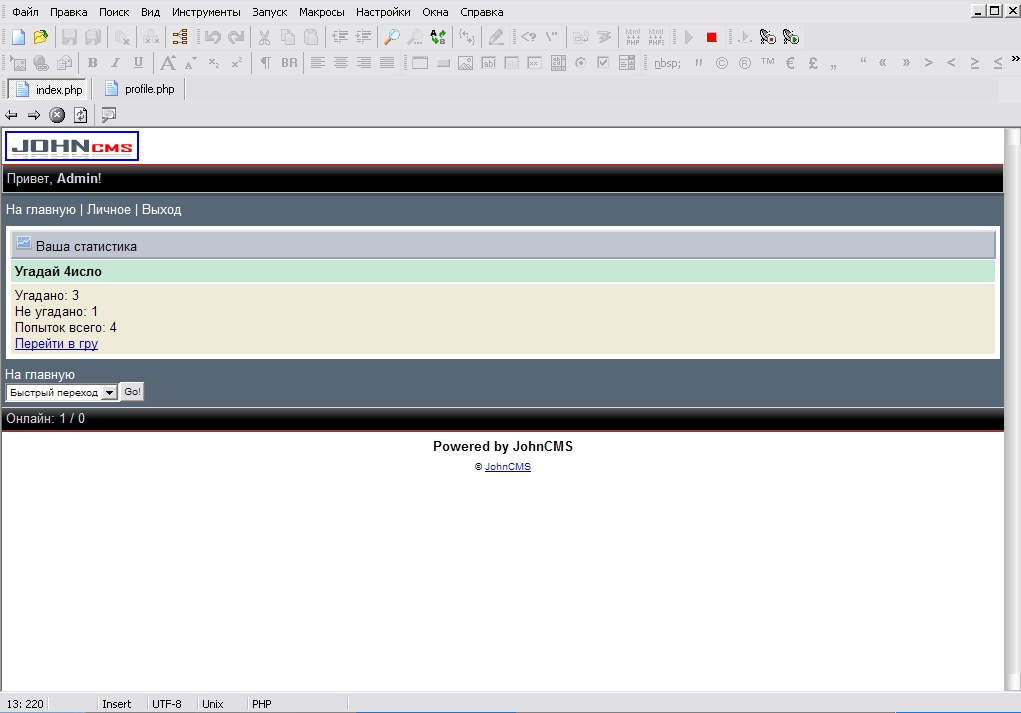Expand hidden toolbar items chevron
This screenshot has width=1021, height=713.
(1015, 59)
